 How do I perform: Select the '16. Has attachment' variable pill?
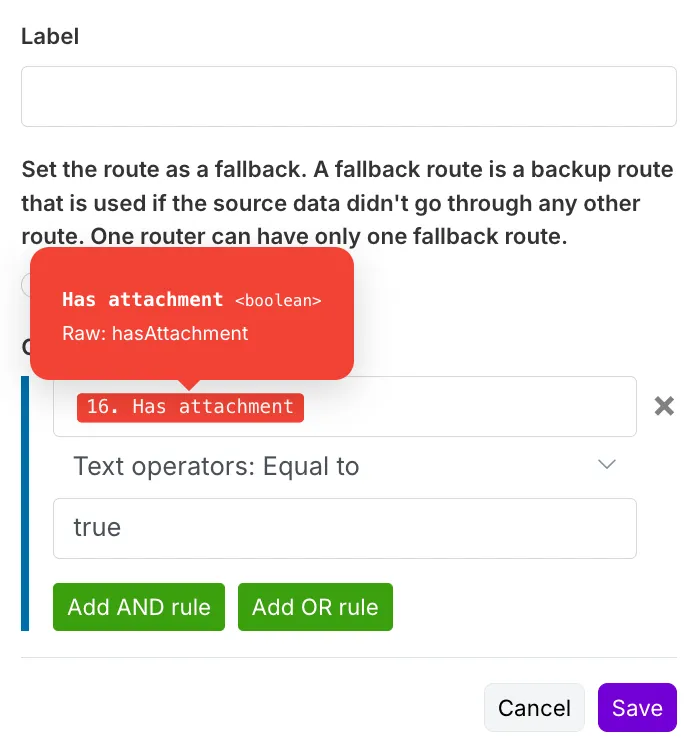[190, 407]
